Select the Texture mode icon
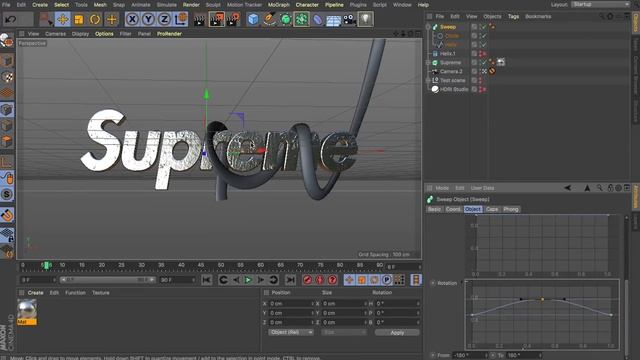Image resolution: width=640 pixels, height=360 pixels. click(7, 77)
